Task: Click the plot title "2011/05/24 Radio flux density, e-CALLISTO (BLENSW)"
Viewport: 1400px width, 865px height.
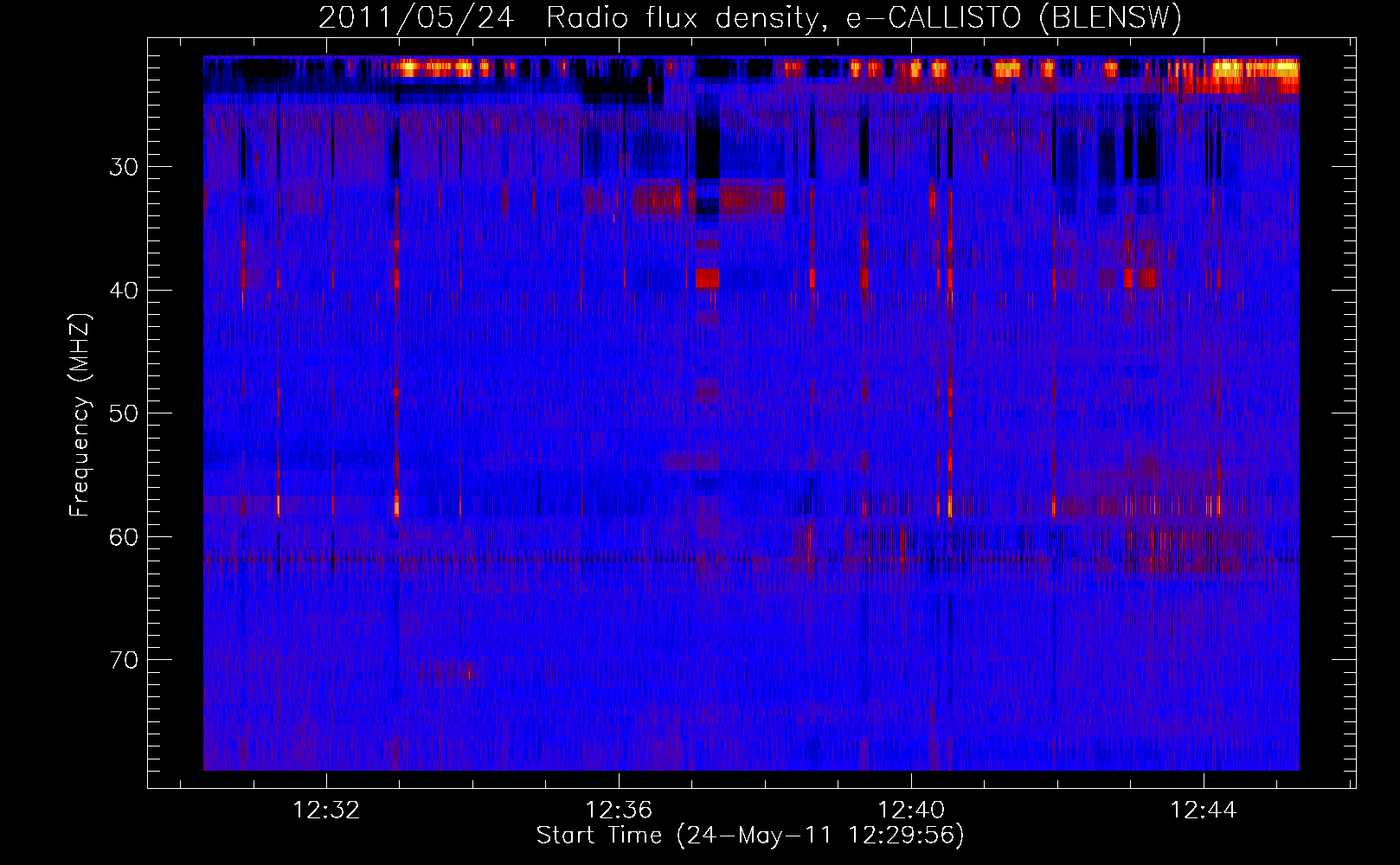Action: [750, 17]
